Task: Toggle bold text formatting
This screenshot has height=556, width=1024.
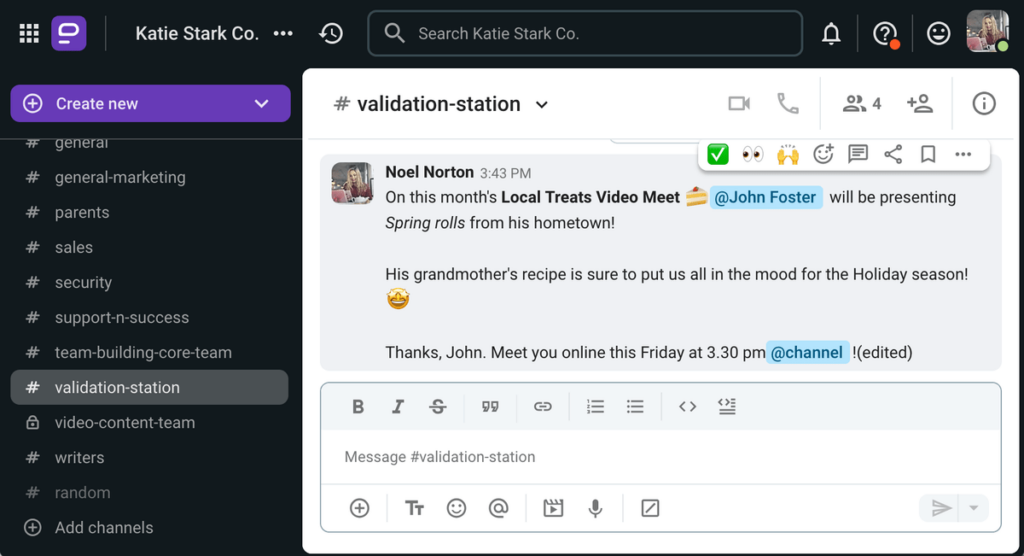Action: [x=358, y=406]
